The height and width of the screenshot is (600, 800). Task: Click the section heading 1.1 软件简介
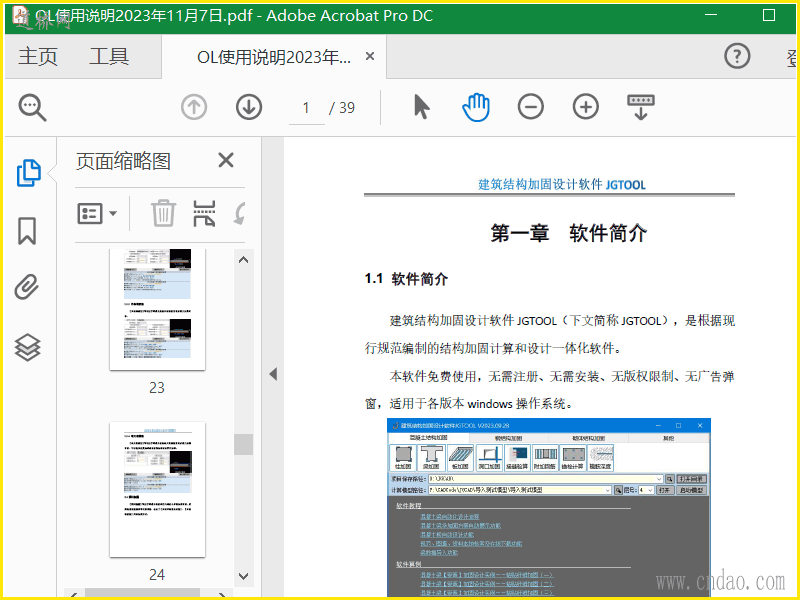(x=406, y=279)
